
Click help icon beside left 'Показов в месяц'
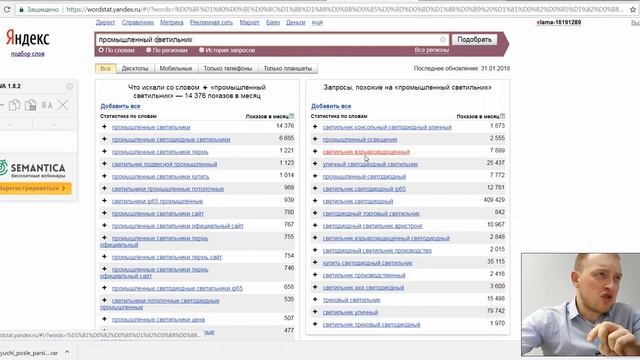point(291,116)
